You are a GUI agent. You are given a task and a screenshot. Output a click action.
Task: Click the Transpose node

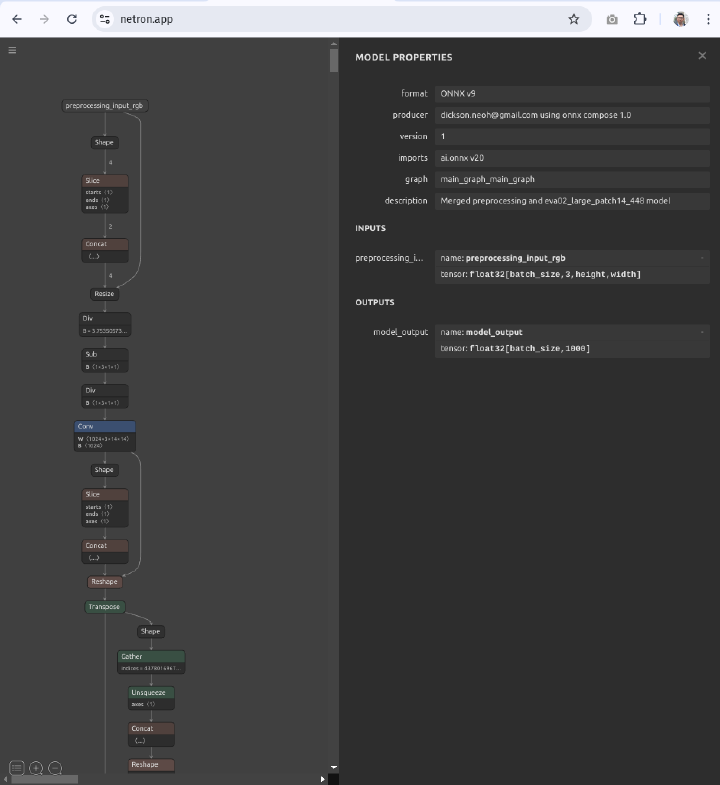tap(104, 607)
